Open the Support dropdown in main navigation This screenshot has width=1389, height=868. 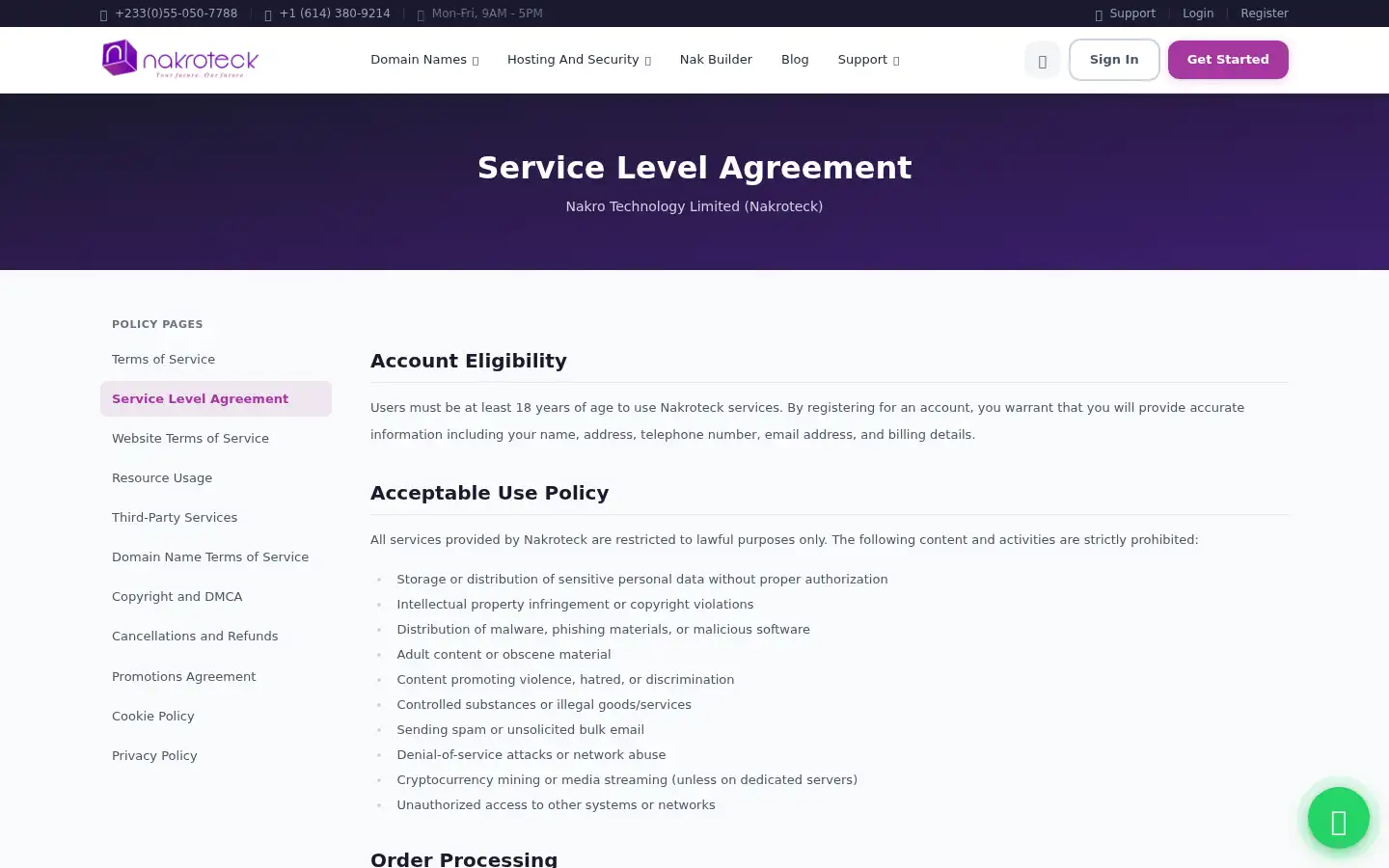(x=868, y=60)
